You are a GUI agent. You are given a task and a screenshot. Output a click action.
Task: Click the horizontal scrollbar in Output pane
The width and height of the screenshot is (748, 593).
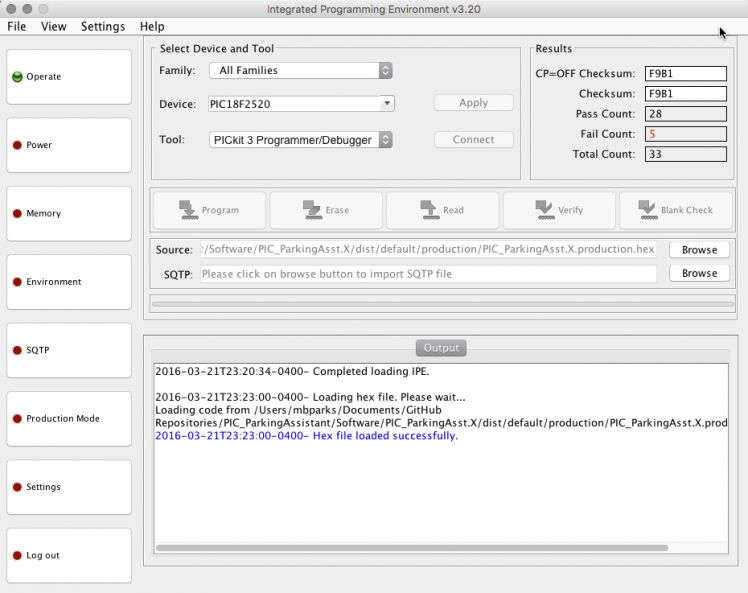[400, 548]
